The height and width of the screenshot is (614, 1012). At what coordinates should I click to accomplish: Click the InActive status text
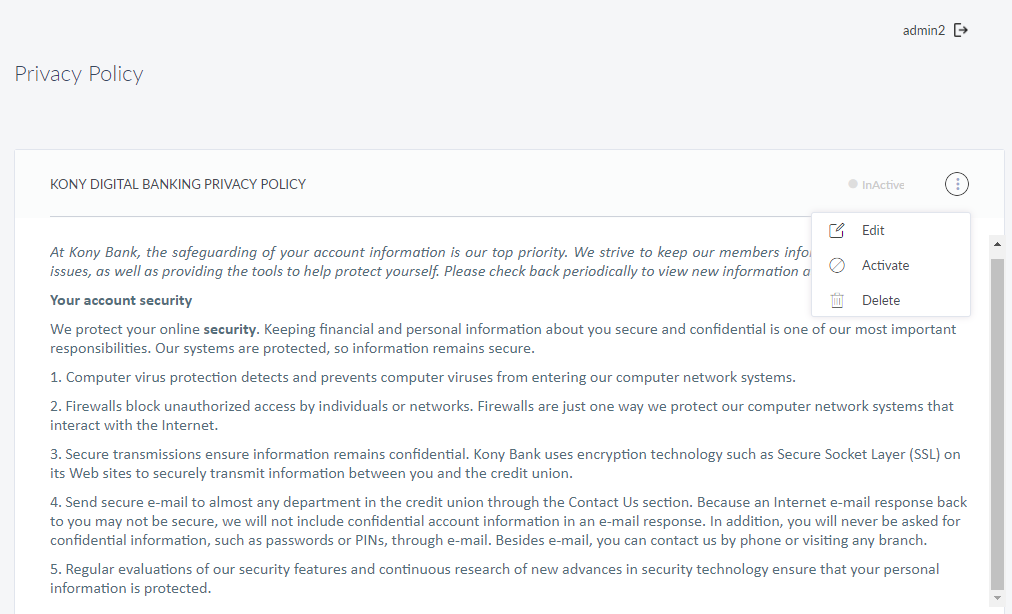pos(883,185)
